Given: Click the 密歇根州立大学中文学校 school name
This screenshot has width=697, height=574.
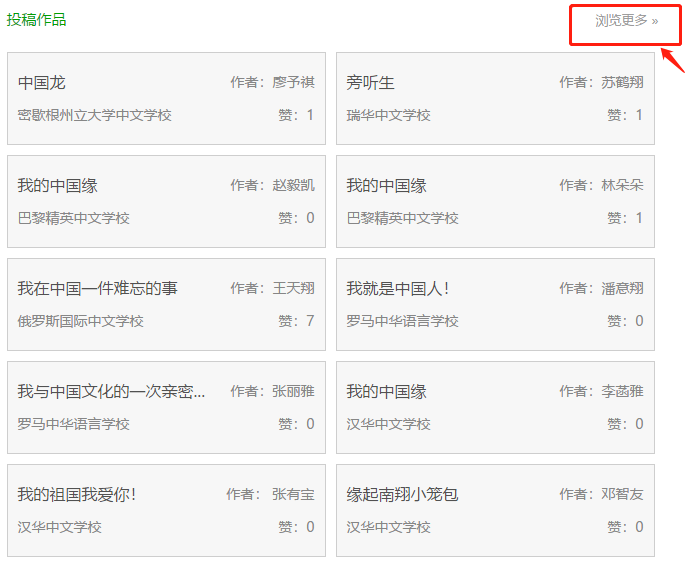Looking at the screenshot, I should (x=95, y=115).
